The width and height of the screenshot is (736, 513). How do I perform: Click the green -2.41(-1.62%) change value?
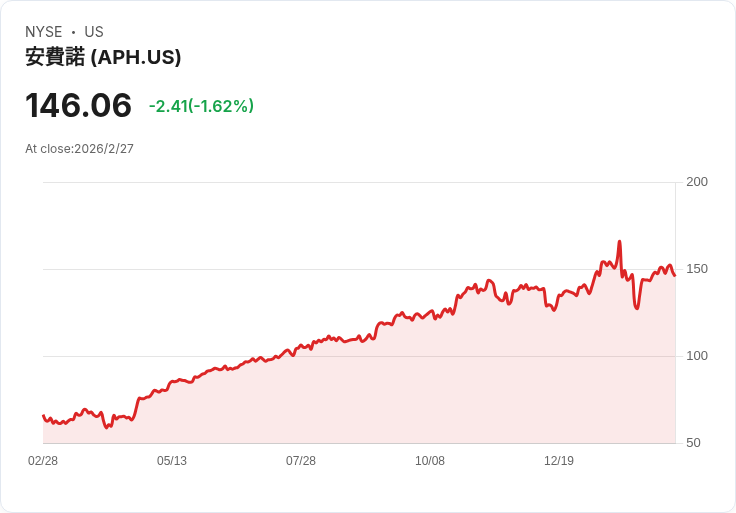[201, 106]
